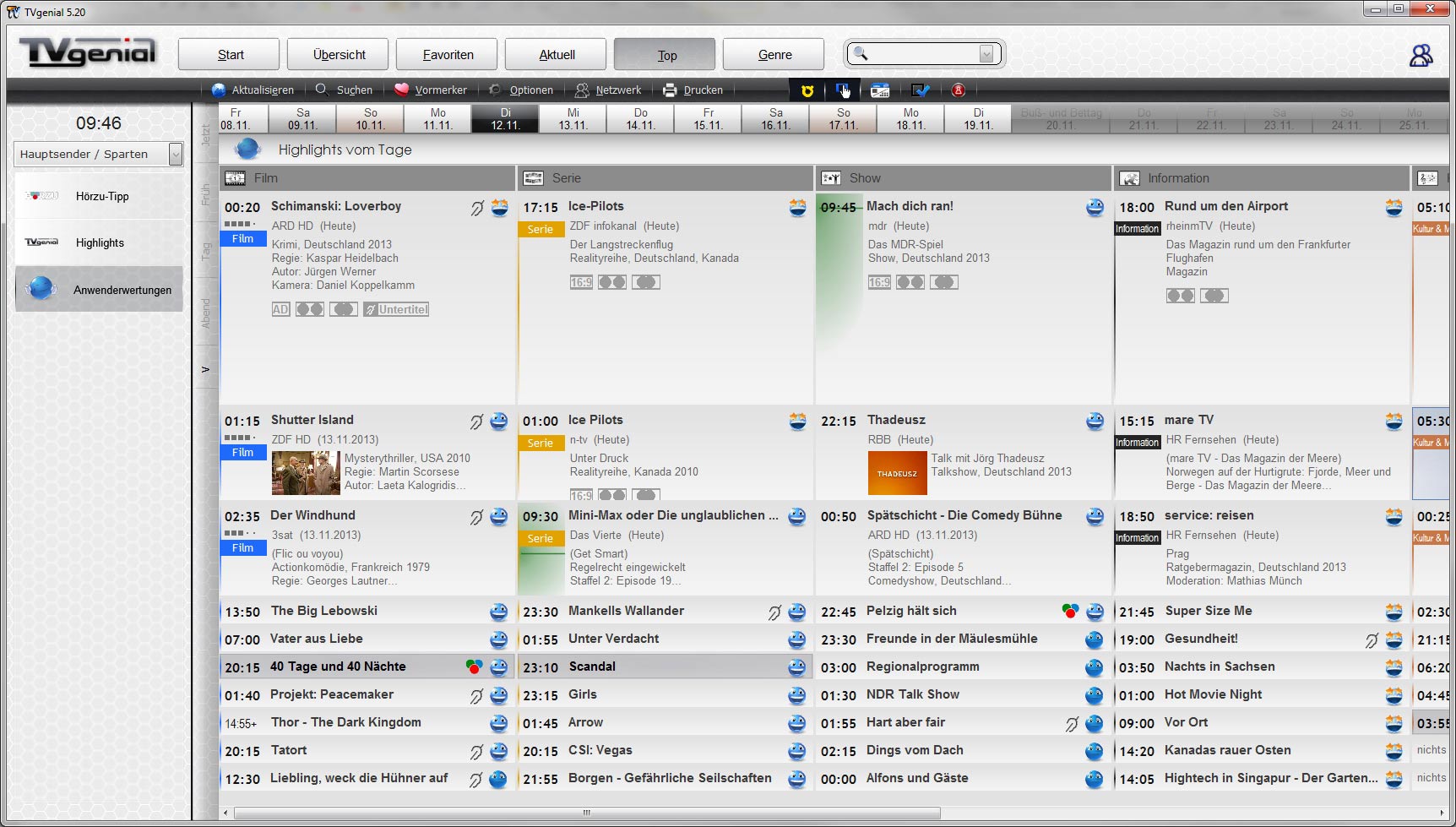Screen dimensions: 1456x827
Task: Select Hart aber fair at 01:55
Action: (963, 722)
